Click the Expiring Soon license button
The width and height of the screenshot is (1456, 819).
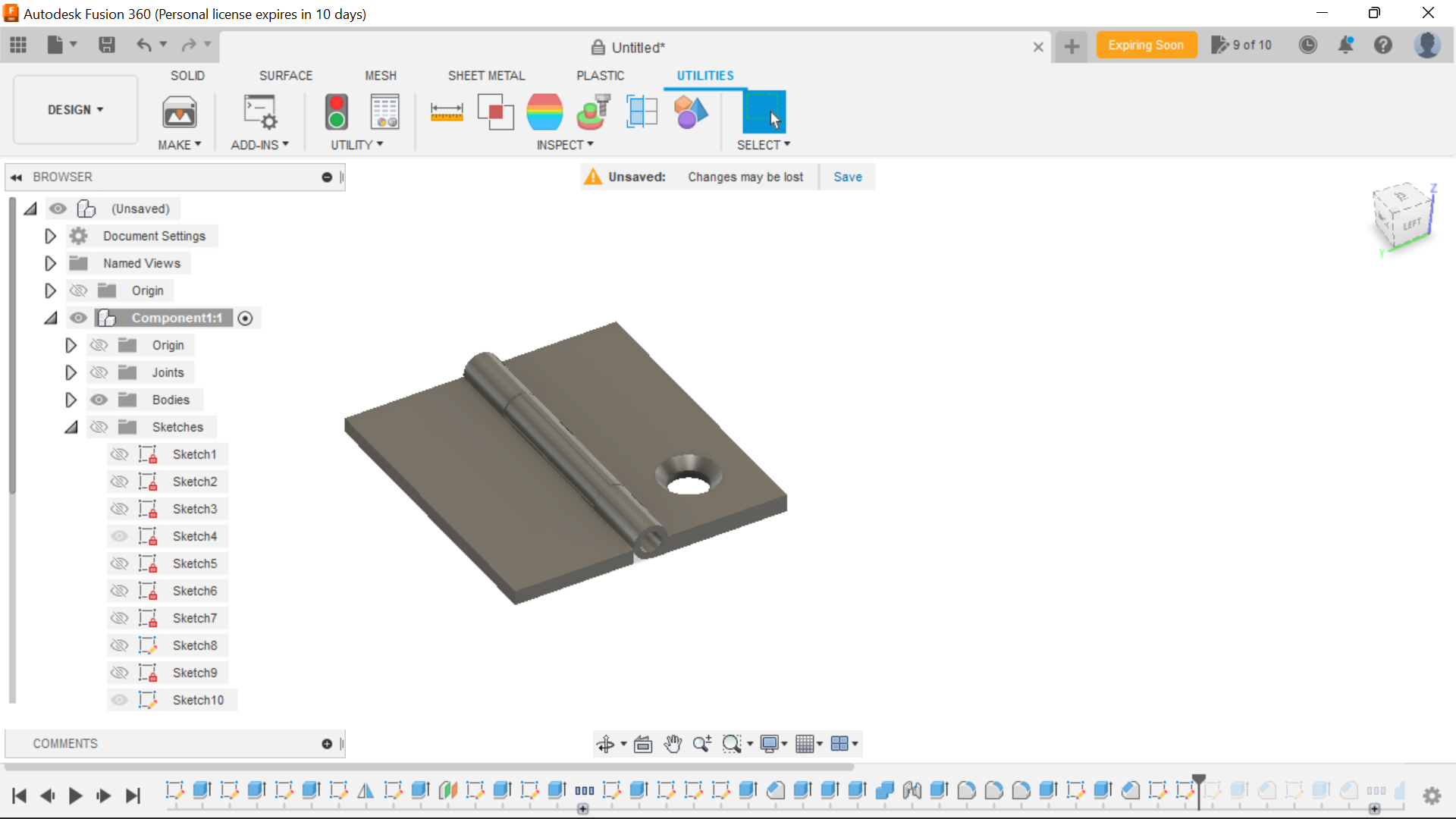pyautogui.click(x=1146, y=45)
